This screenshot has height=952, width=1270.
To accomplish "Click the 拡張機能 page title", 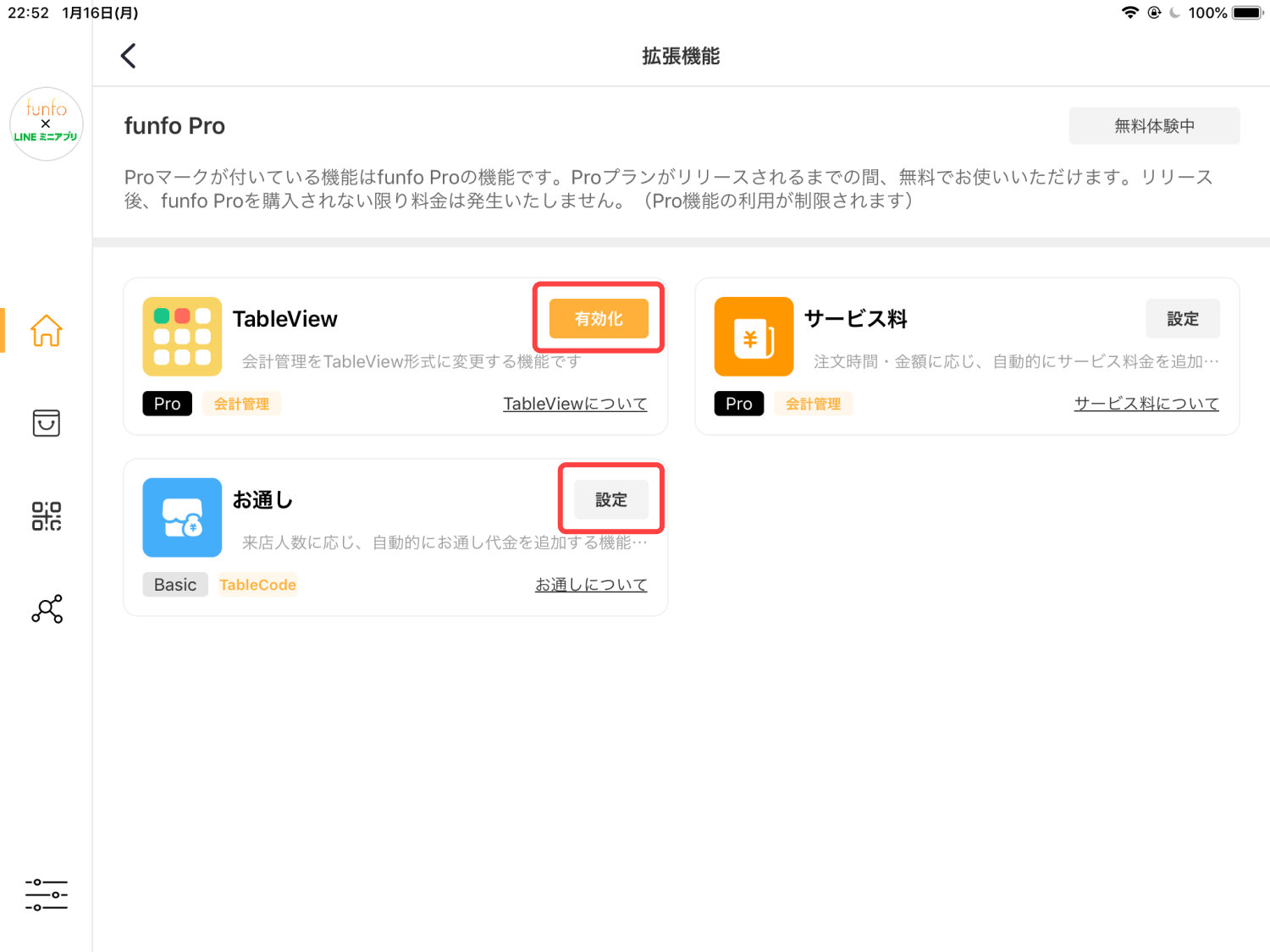I will click(x=681, y=56).
